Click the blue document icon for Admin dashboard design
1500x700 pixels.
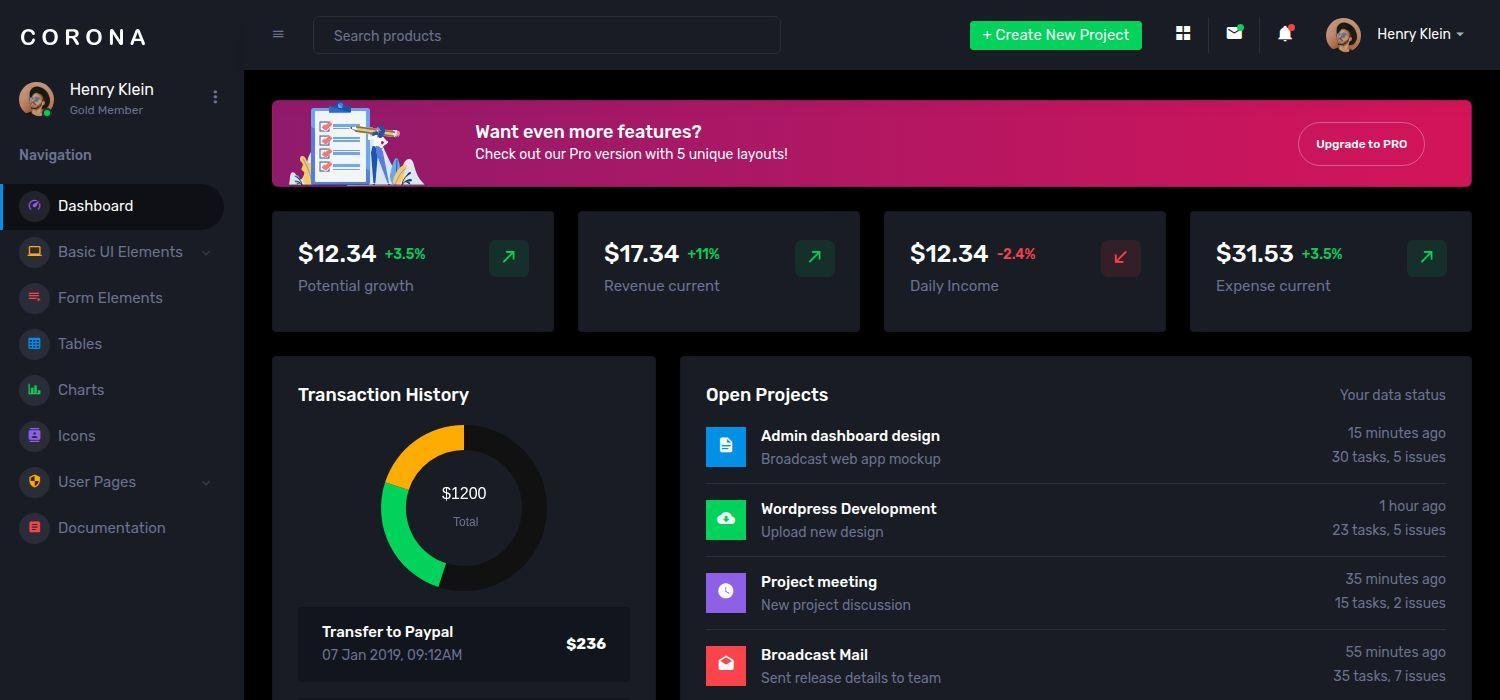pyautogui.click(x=726, y=447)
